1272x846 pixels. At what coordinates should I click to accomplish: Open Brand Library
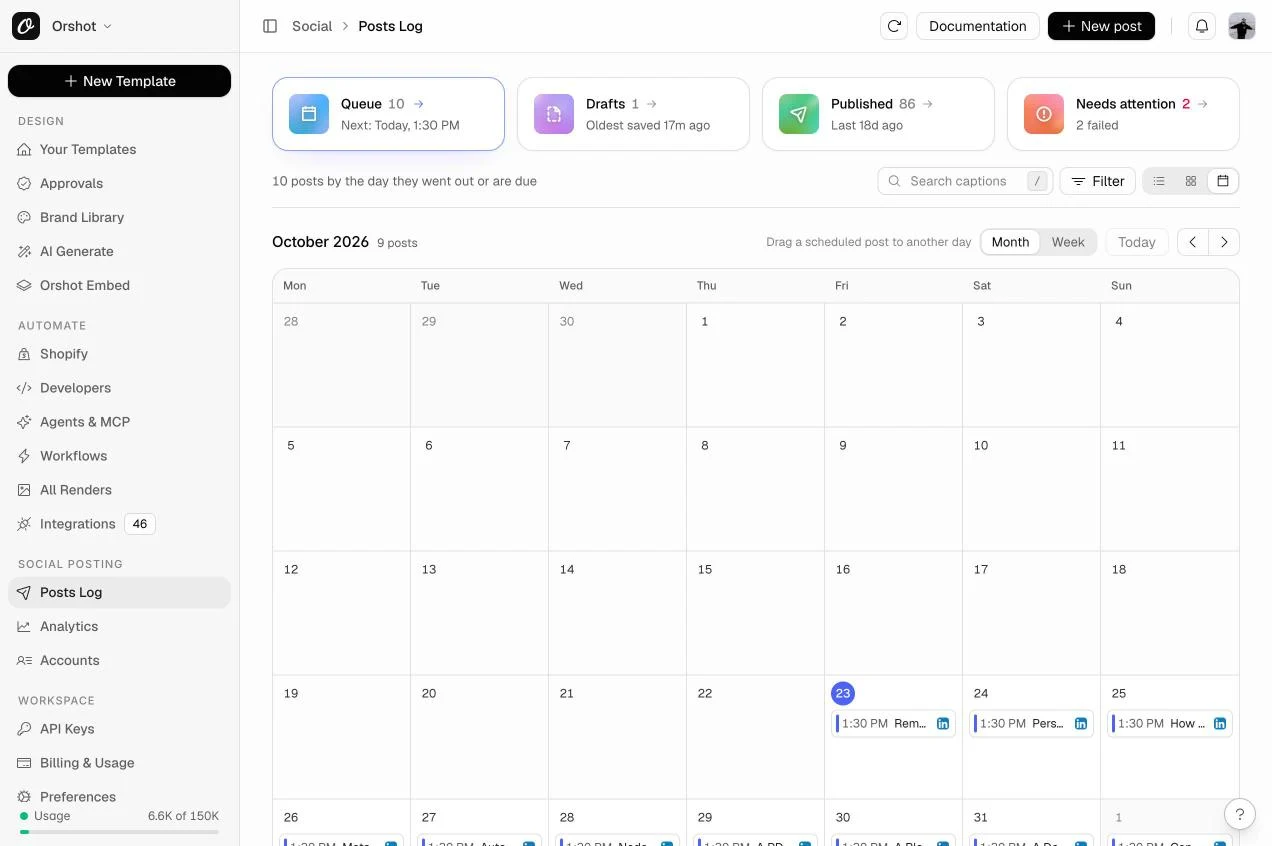point(119,217)
